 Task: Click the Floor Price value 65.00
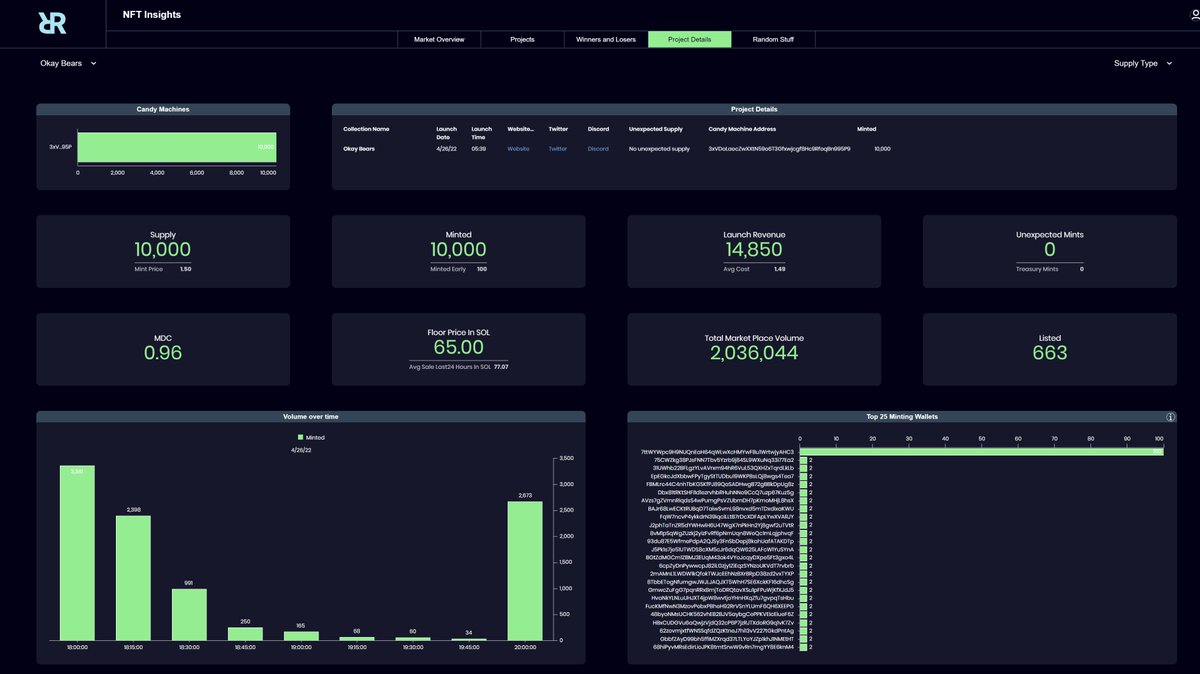pyautogui.click(x=458, y=347)
